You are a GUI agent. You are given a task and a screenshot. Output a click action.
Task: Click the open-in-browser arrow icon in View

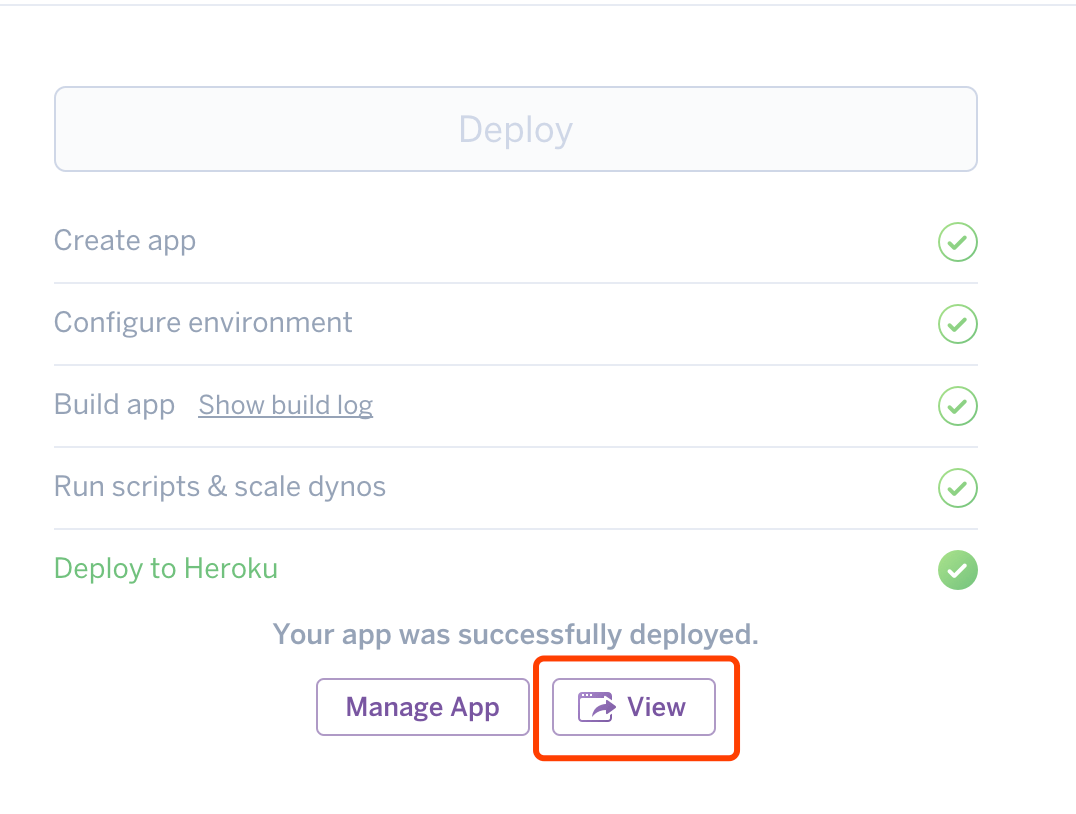point(596,707)
